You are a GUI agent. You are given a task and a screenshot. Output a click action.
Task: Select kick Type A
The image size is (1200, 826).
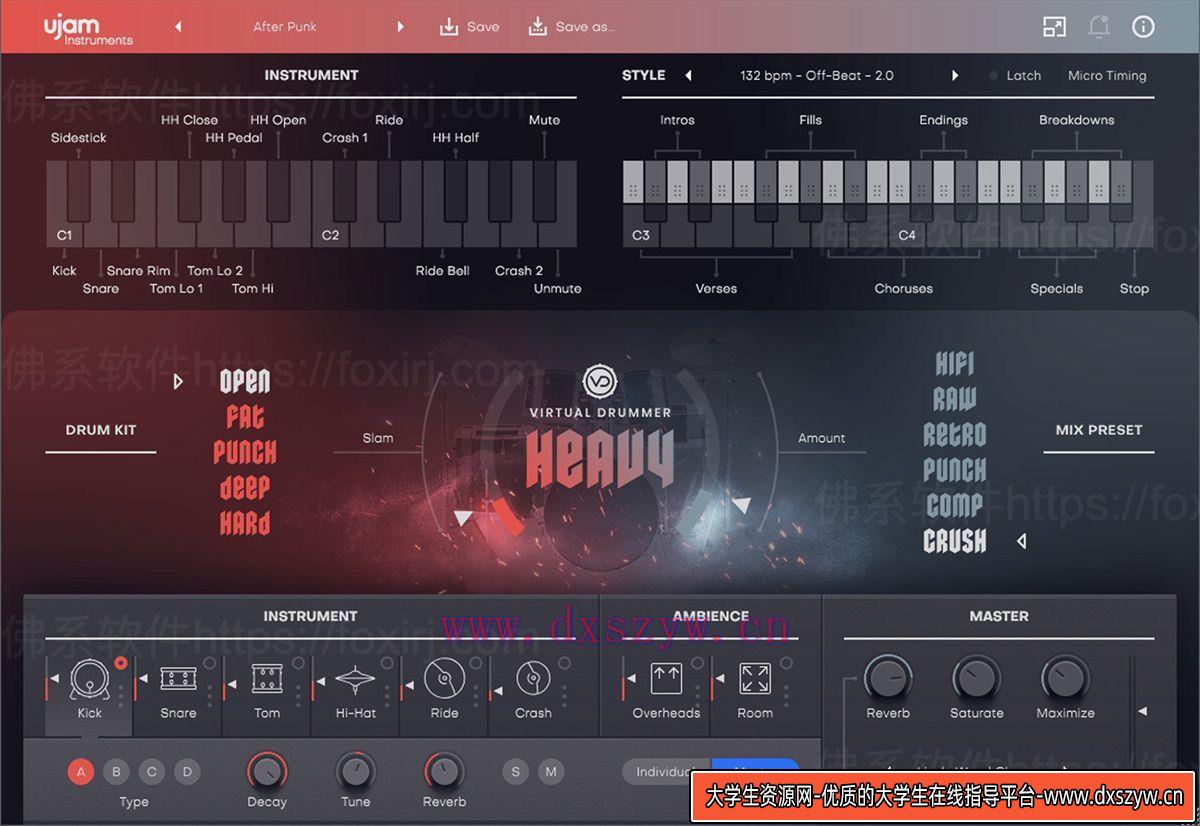pos(81,771)
